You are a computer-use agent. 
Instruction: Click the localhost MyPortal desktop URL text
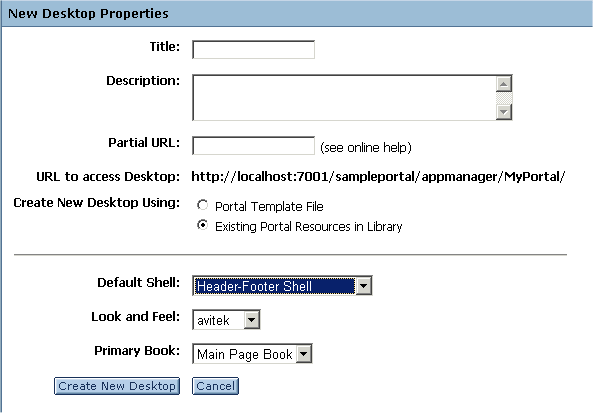(378, 177)
